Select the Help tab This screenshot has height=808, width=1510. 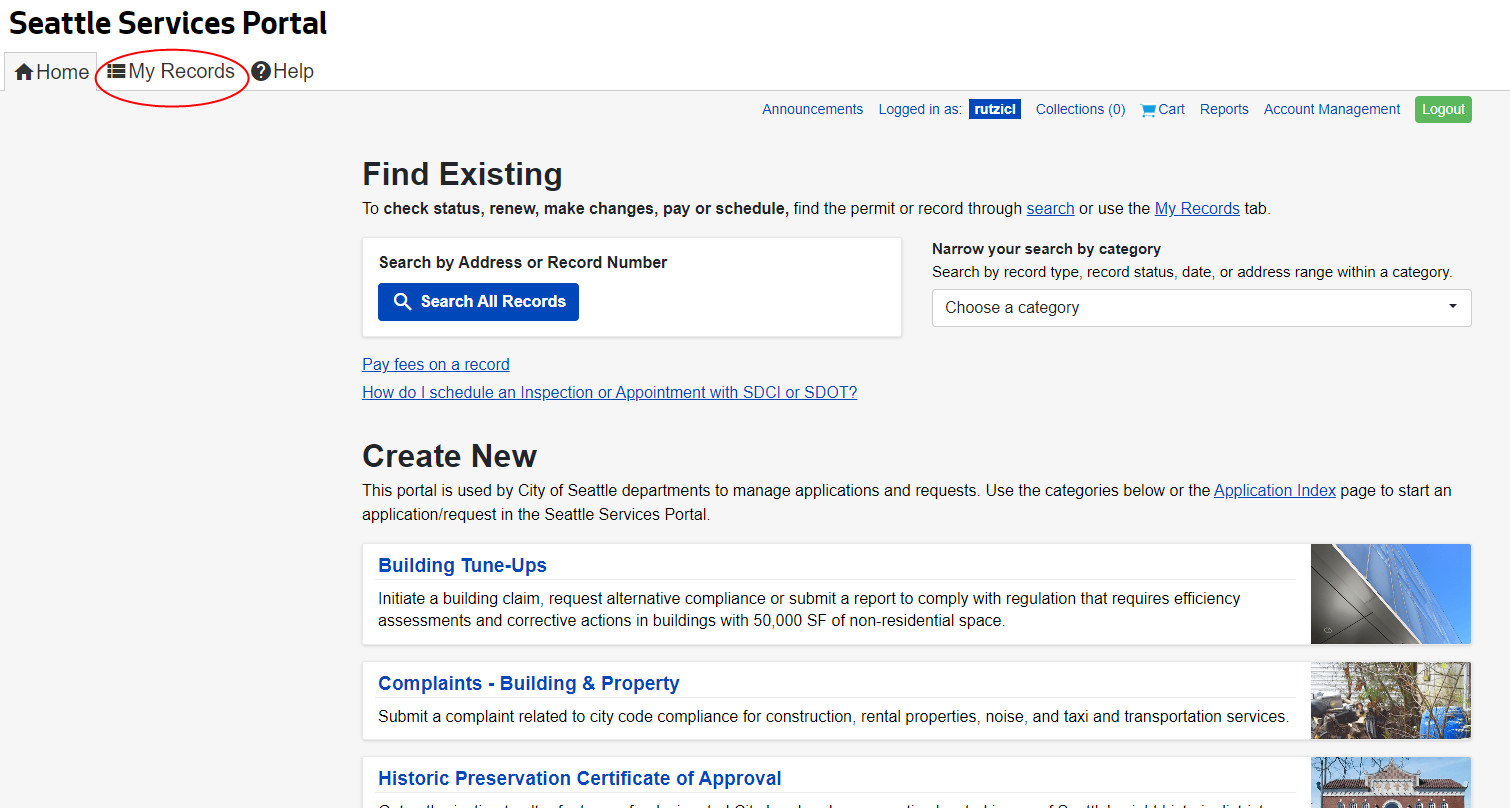tap(290, 70)
